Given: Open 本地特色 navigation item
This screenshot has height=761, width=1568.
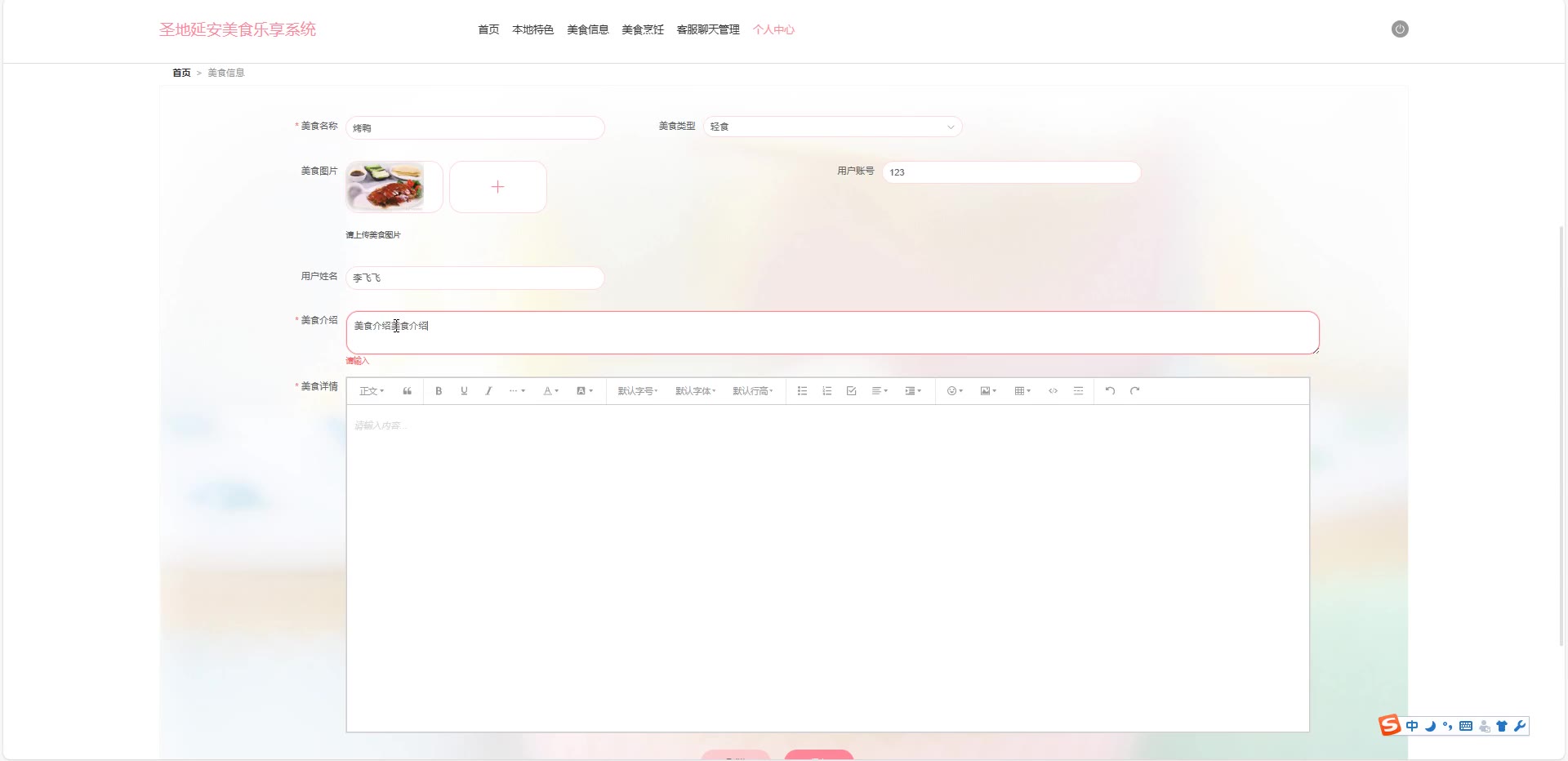Looking at the screenshot, I should (x=532, y=29).
